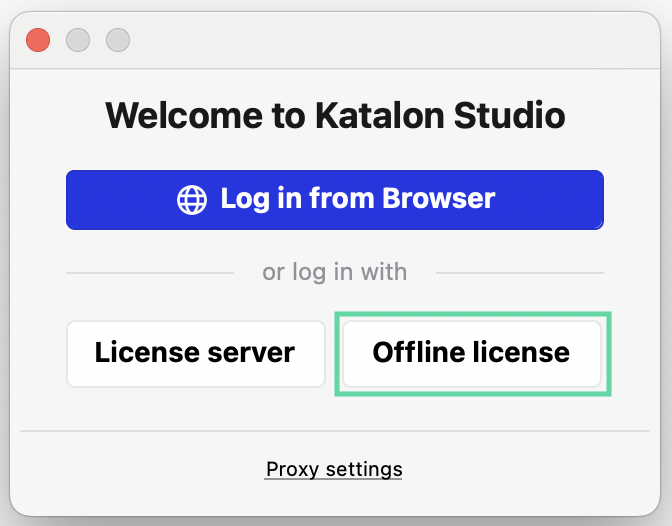Image resolution: width=672 pixels, height=526 pixels.
Task: Click the disabled zoom window button
Action: tap(118, 40)
